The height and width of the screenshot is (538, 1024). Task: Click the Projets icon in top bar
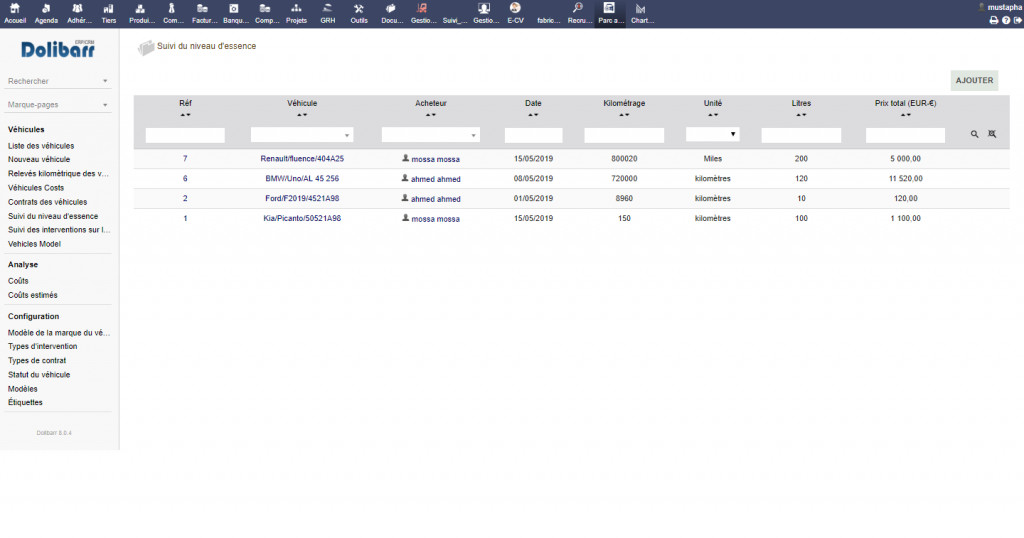point(296,12)
